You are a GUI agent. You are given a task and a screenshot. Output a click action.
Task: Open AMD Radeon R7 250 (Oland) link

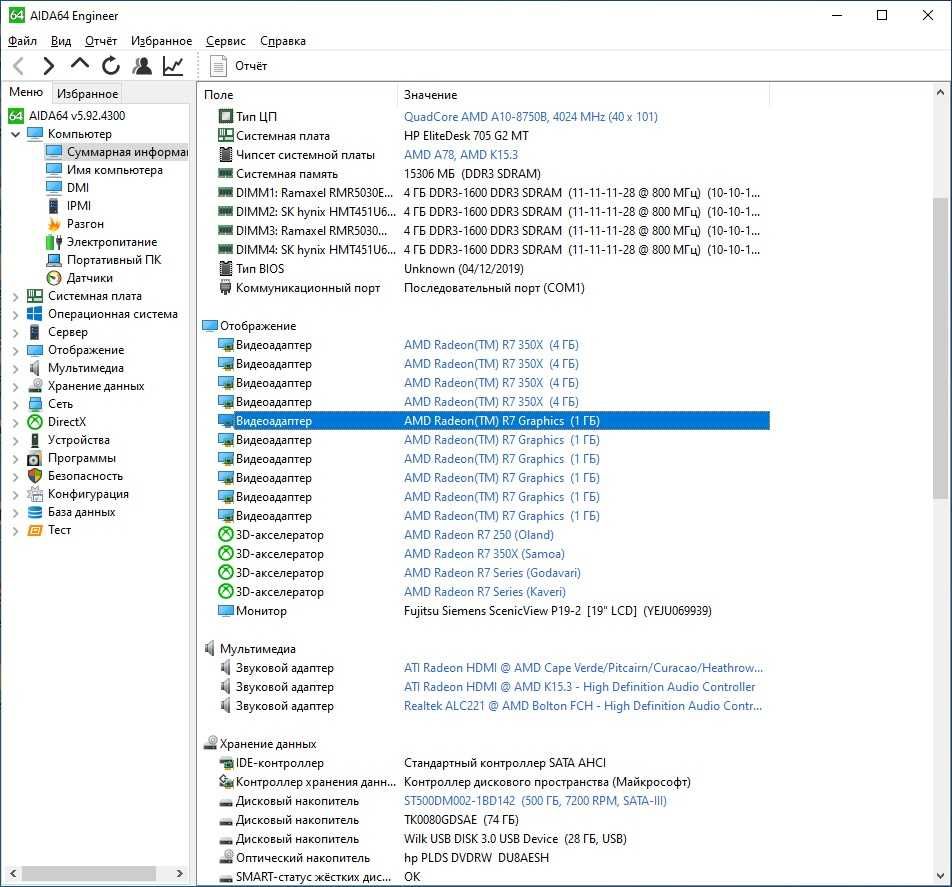point(479,535)
